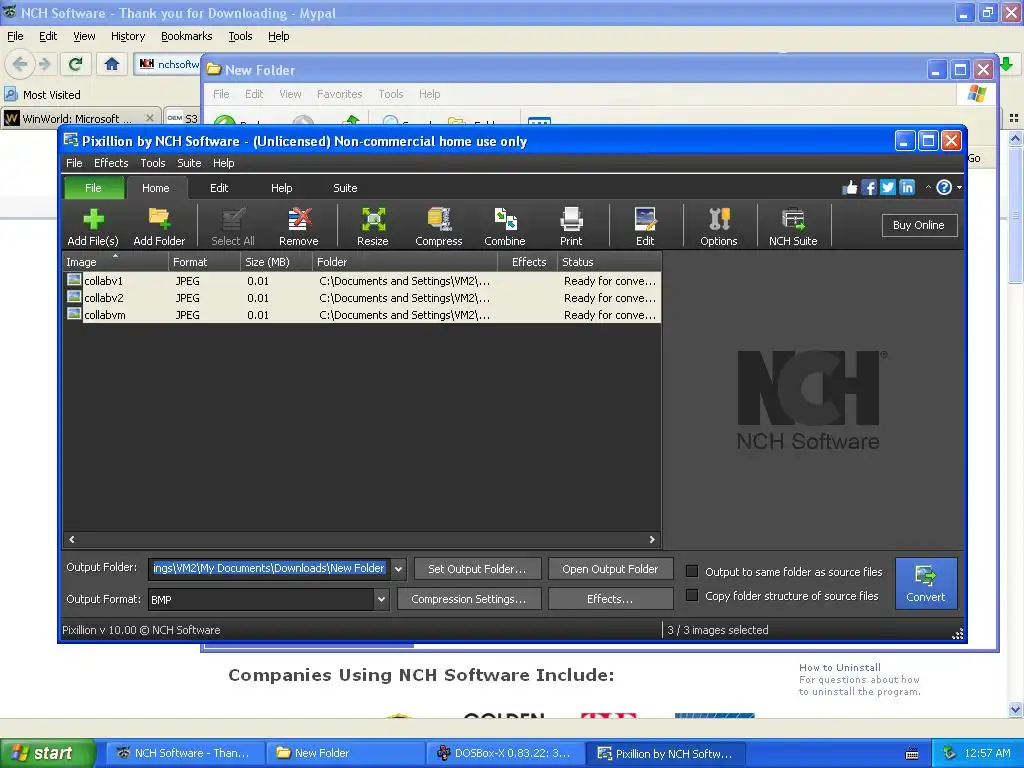Click the collabv1 image thumbnail icon
The height and width of the screenshot is (768, 1024).
point(74,280)
